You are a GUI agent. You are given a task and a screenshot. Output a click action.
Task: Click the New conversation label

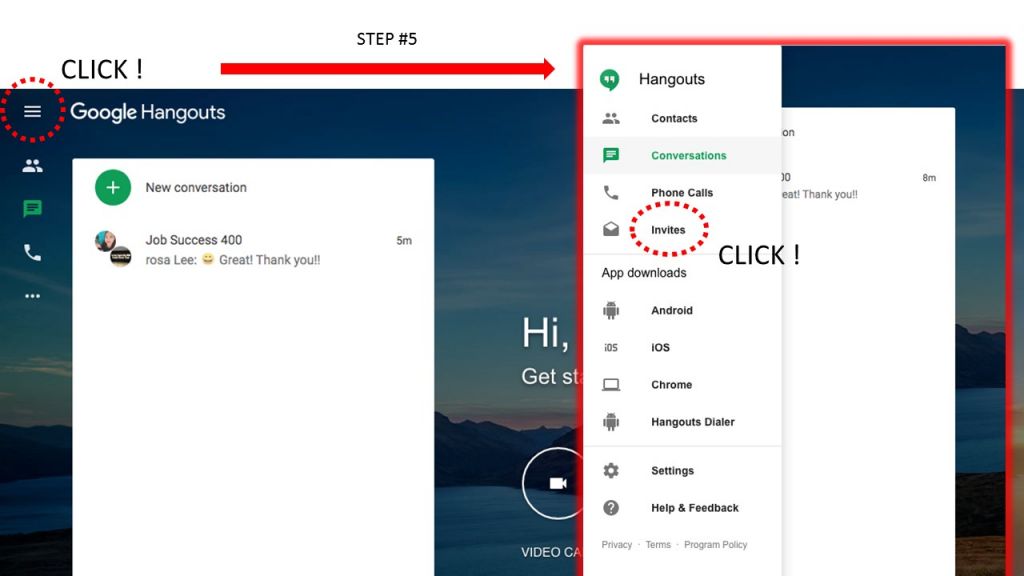[x=196, y=187]
